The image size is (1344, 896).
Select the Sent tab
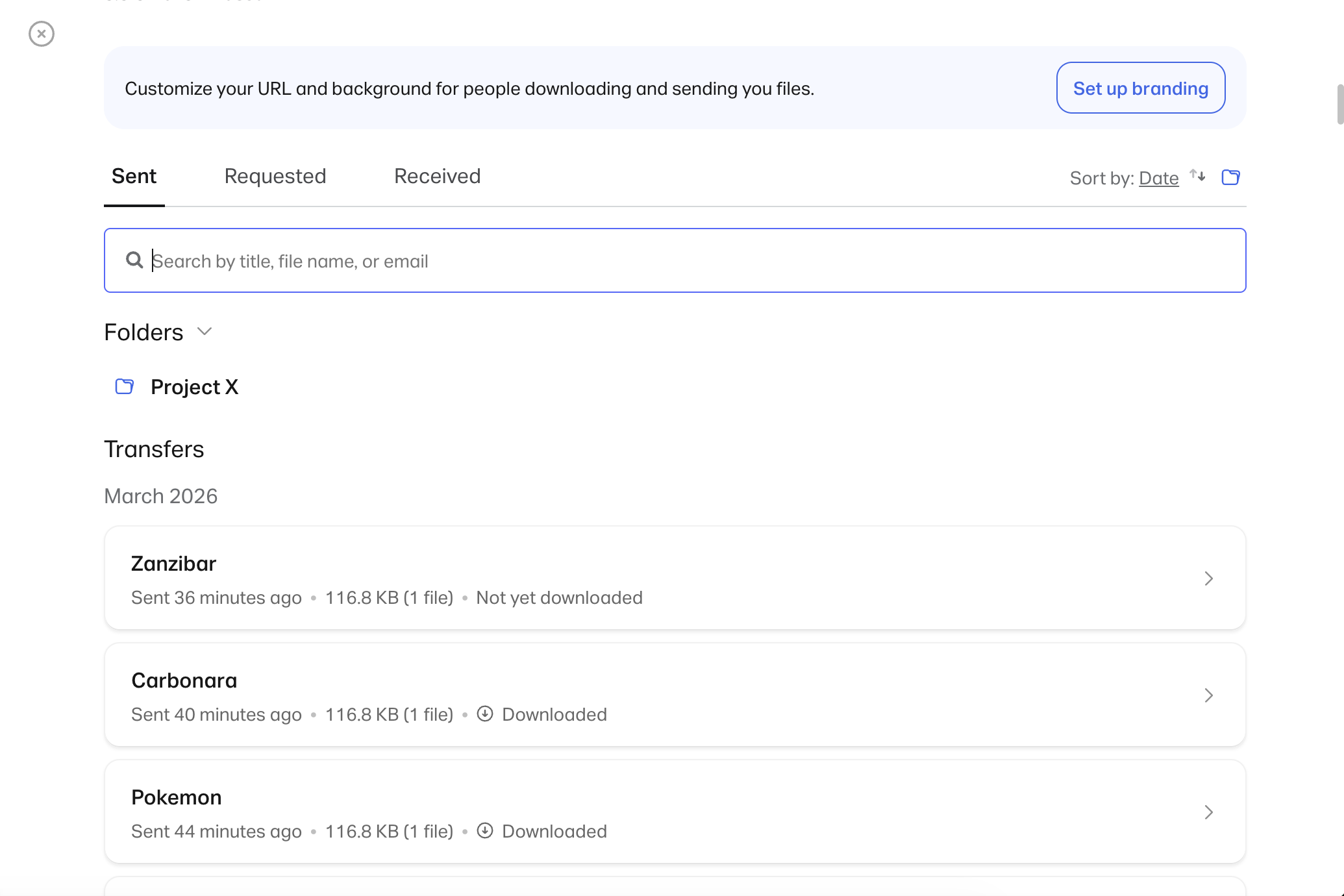pyautogui.click(x=134, y=176)
